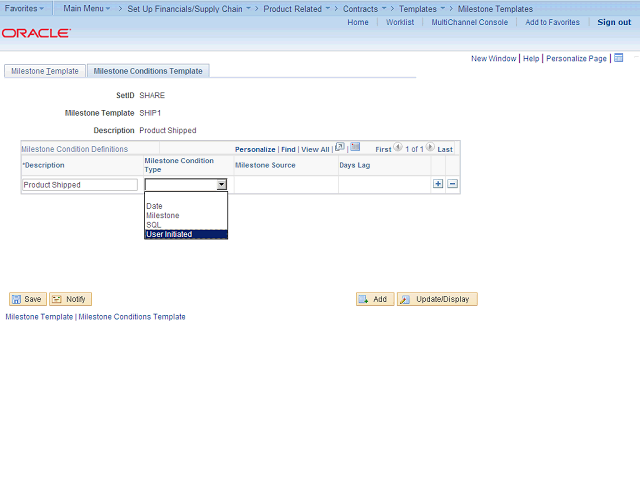Click bottom Milestone Template footer link
Viewport: 640px width, 480px height.
coord(39,317)
